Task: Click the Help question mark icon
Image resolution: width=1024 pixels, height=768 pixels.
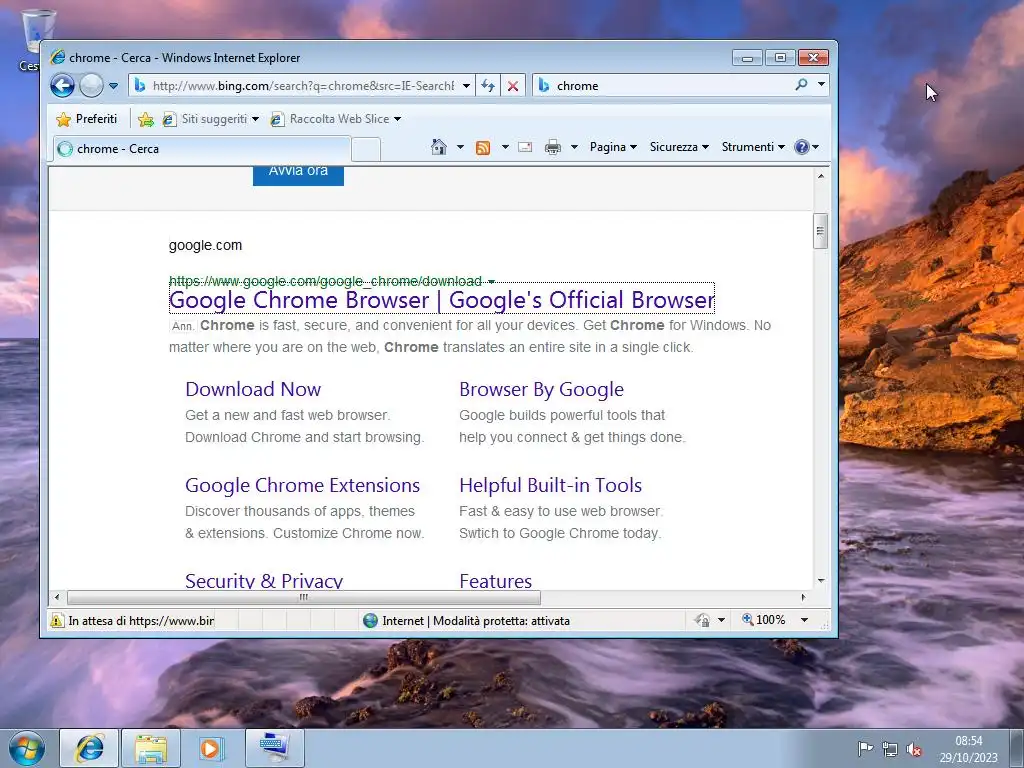Action: point(802,147)
